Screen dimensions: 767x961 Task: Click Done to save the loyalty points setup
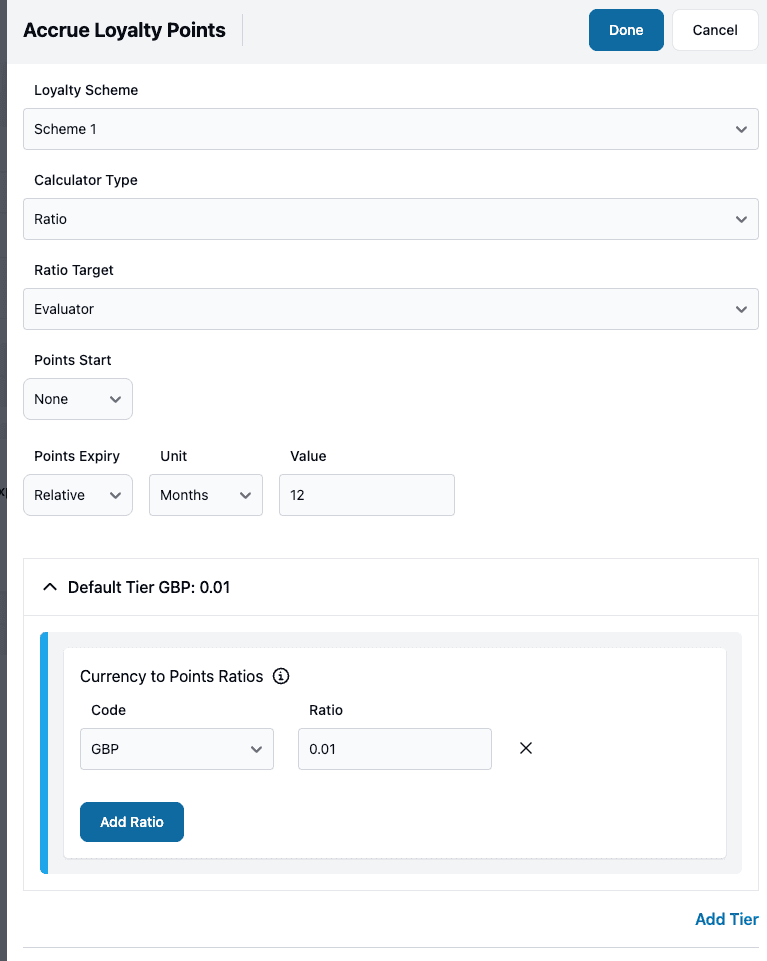point(626,30)
